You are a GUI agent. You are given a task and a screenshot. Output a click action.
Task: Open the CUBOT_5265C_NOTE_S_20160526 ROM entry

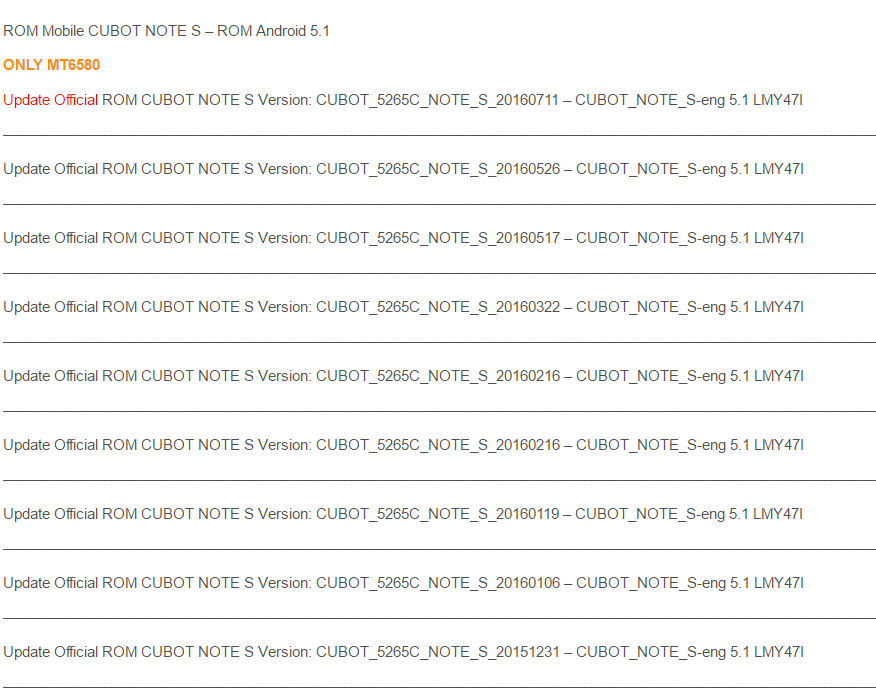[x=438, y=169]
